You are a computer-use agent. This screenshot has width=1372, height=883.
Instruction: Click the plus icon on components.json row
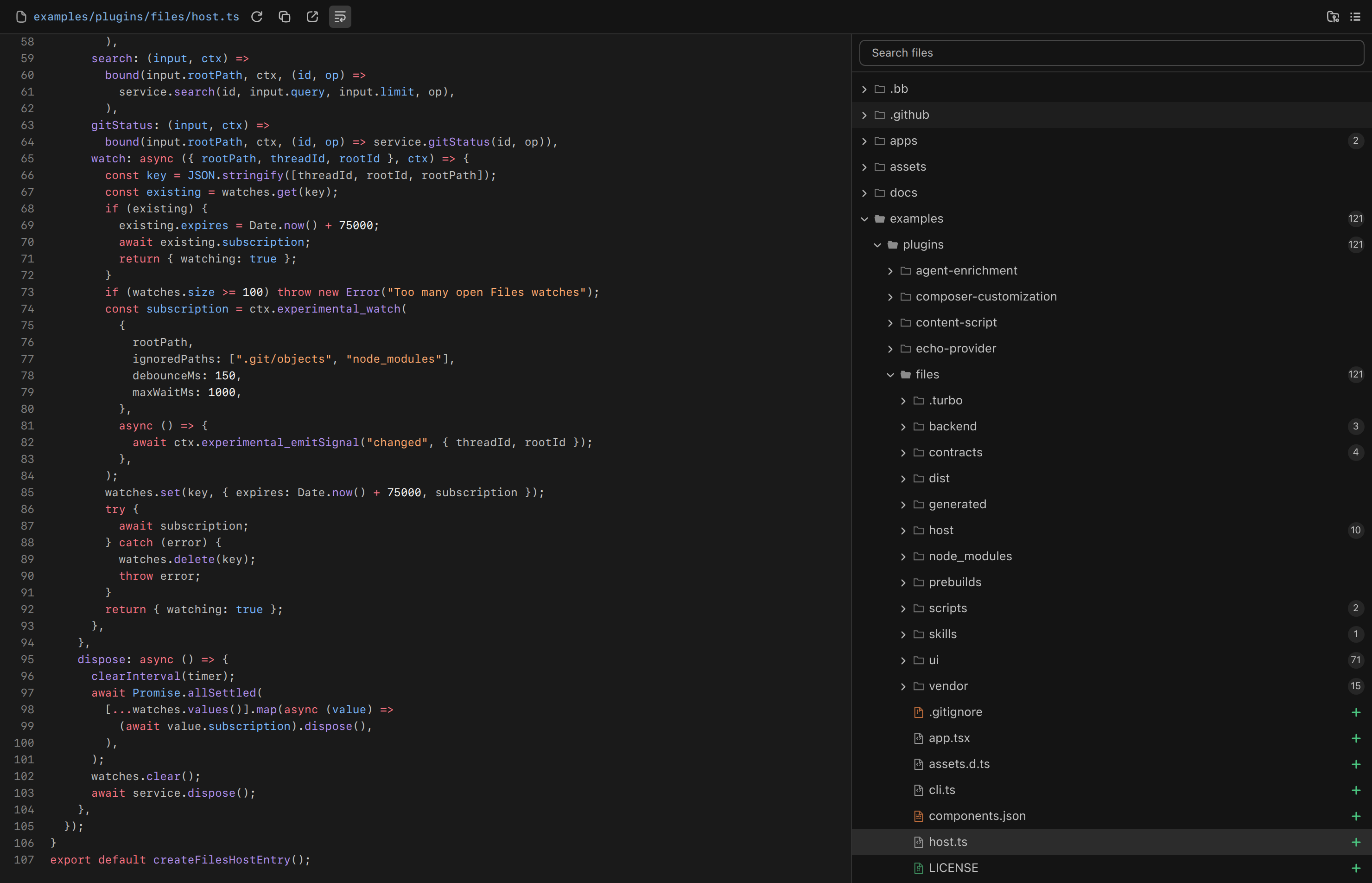(x=1356, y=816)
